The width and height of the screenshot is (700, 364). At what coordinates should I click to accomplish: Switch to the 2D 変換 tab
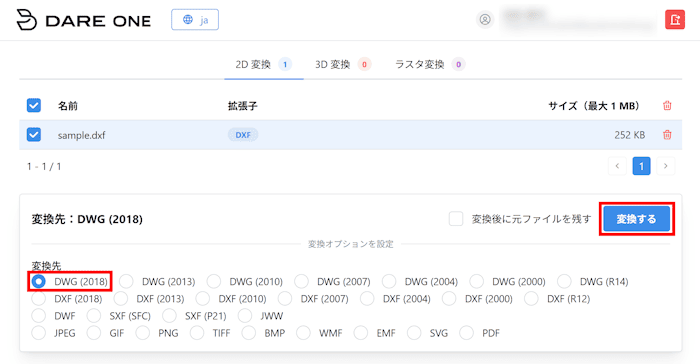[263, 64]
